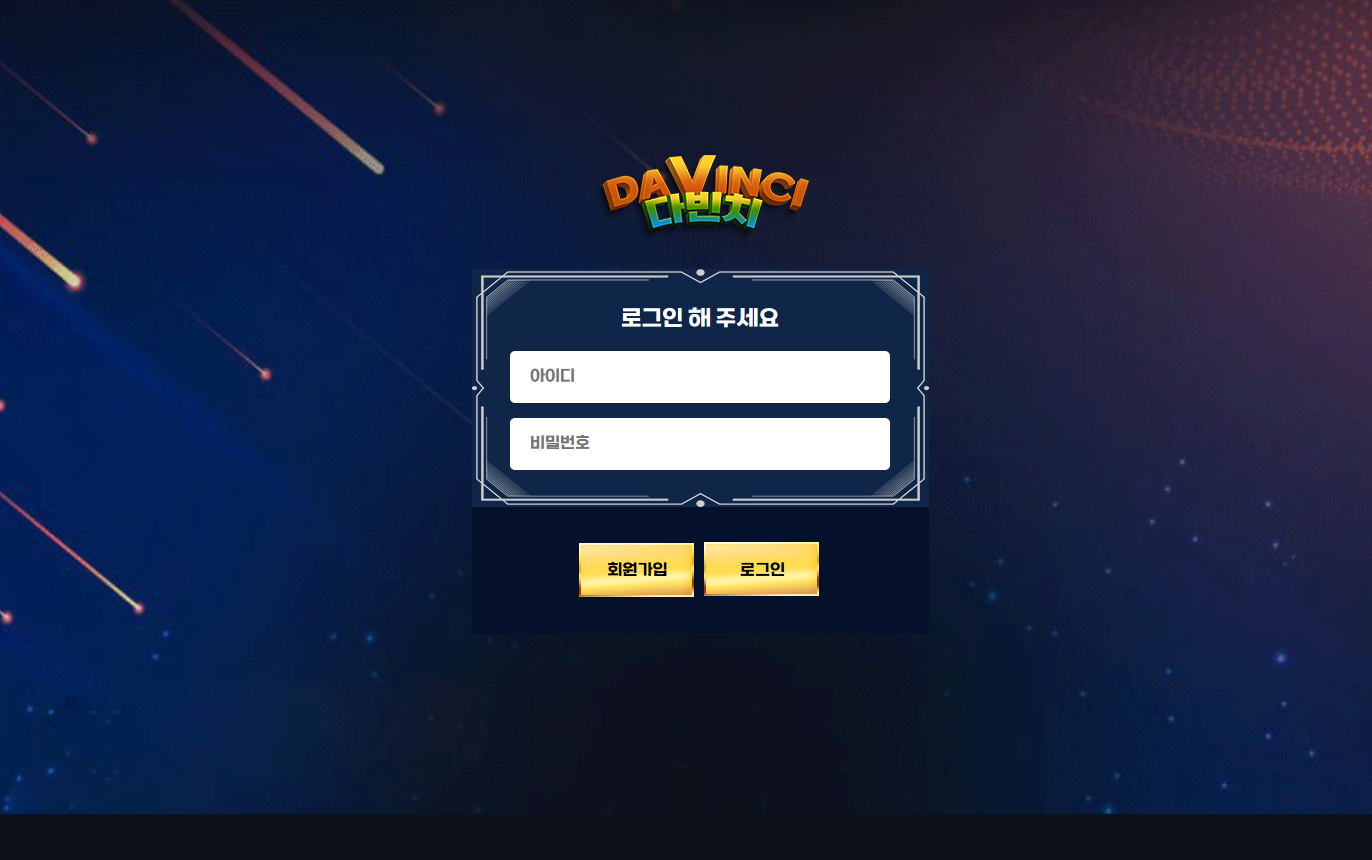The width and height of the screenshot is (1372, 860).
Task: Click the bottom center dot of frame
Action: pyautogui.click(x=700, y=503)
